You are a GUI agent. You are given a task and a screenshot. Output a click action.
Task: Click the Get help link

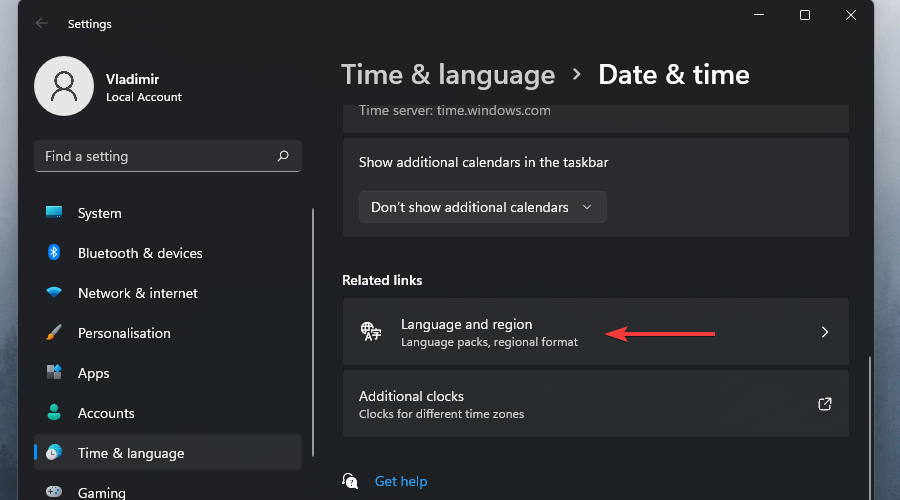click(x=401, y=481)
